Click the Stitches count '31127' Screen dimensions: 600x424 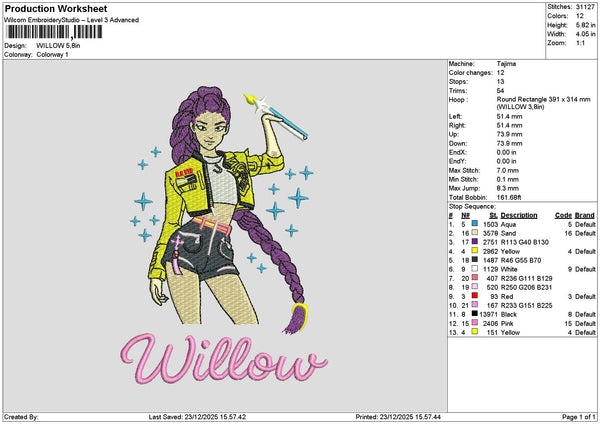coord(585,7)
